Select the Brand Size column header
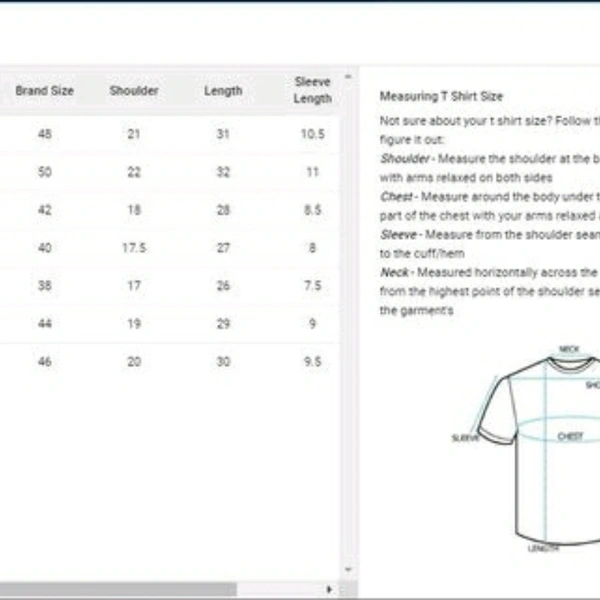Screen dimensions: 600x600 pyautogui.click(x=45, y=91)
